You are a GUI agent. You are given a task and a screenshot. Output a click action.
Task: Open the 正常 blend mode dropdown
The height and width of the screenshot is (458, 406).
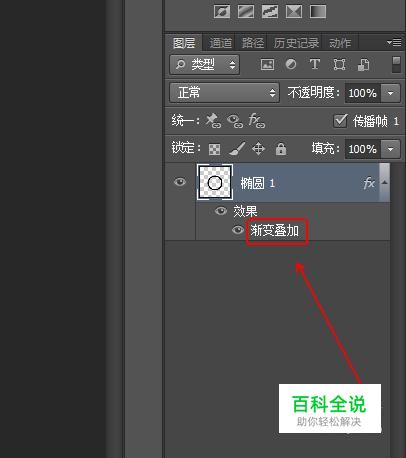tap(224, 92)
